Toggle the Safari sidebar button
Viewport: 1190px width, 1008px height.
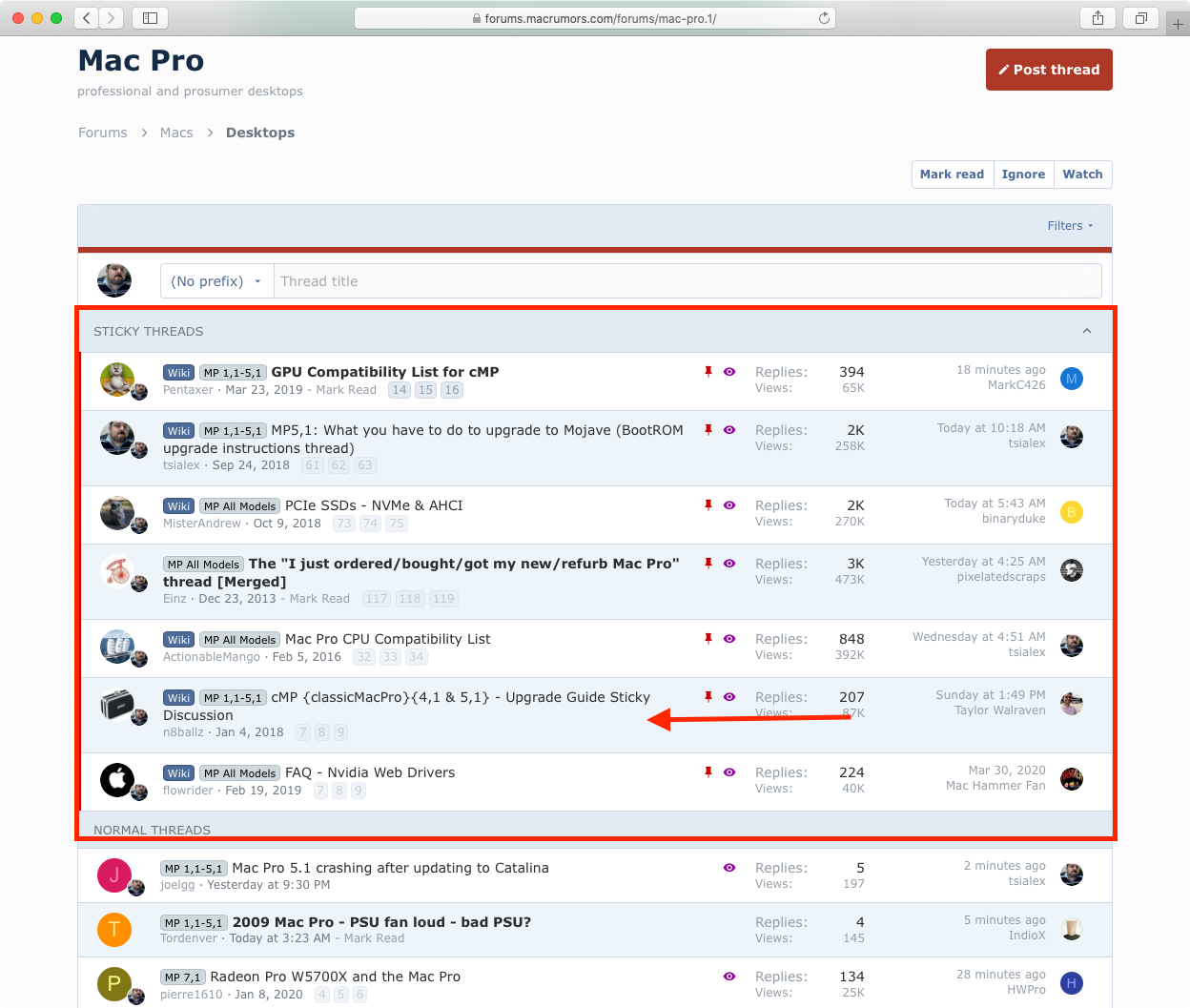150,17
